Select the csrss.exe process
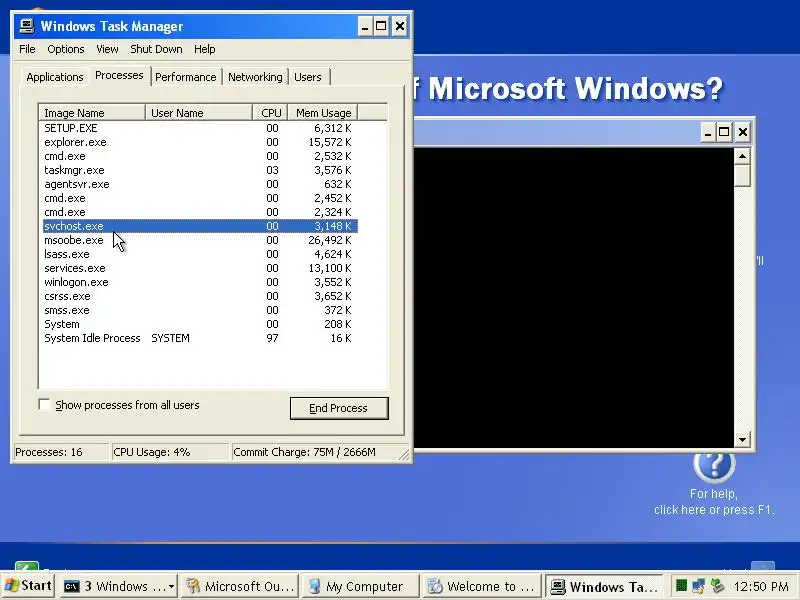 point(200,296)
